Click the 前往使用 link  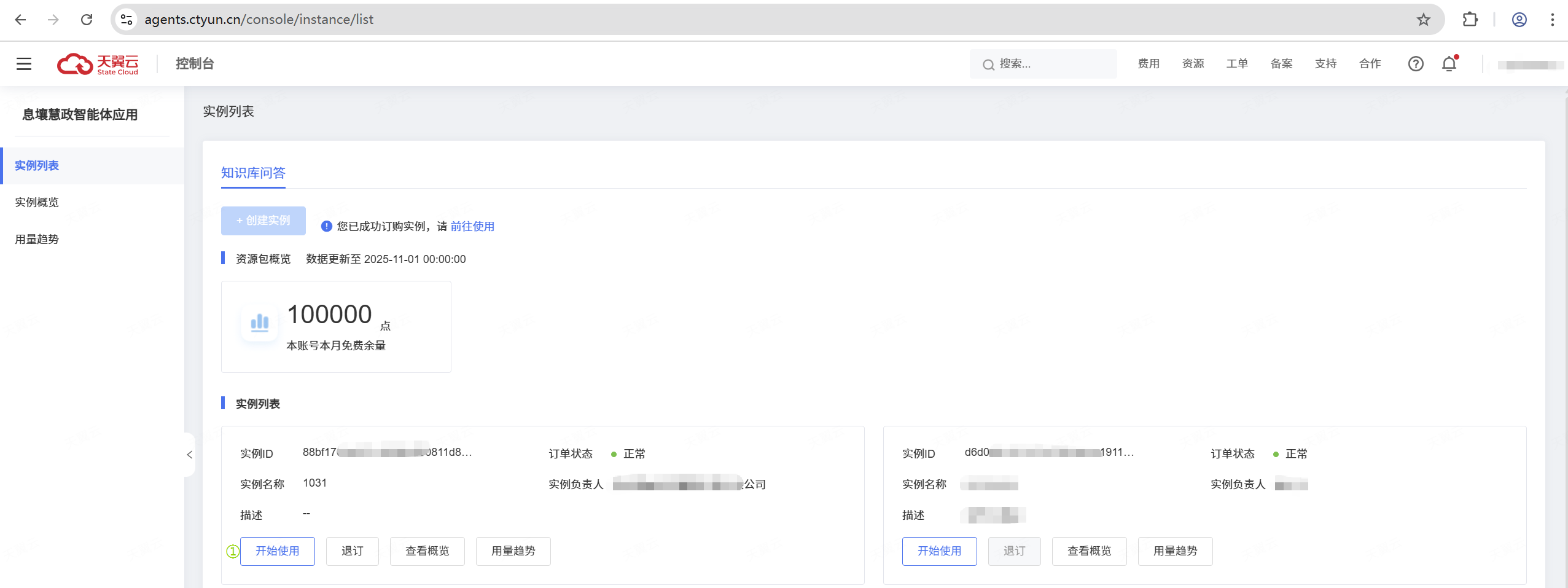click(x=472, y=227)
